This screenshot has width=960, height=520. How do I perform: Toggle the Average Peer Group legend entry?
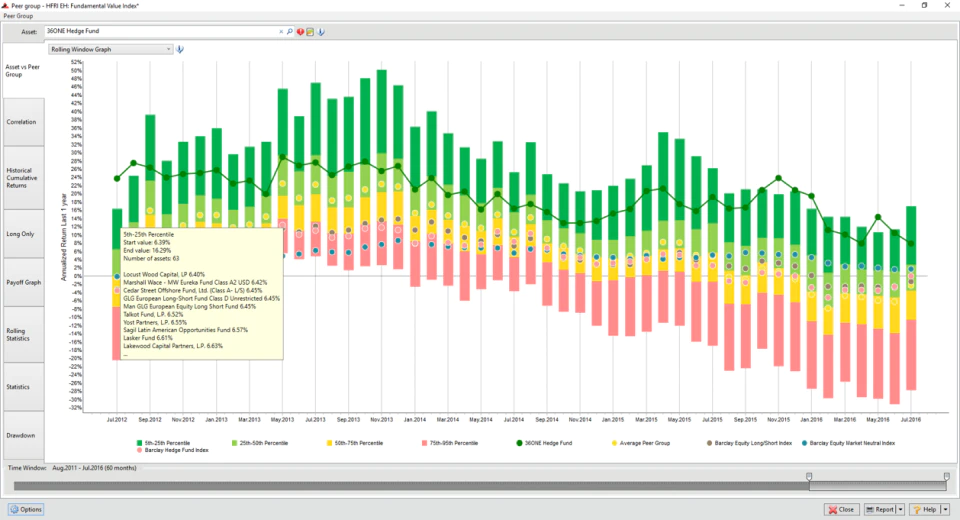pyautogui.click(x=640, y=443)
